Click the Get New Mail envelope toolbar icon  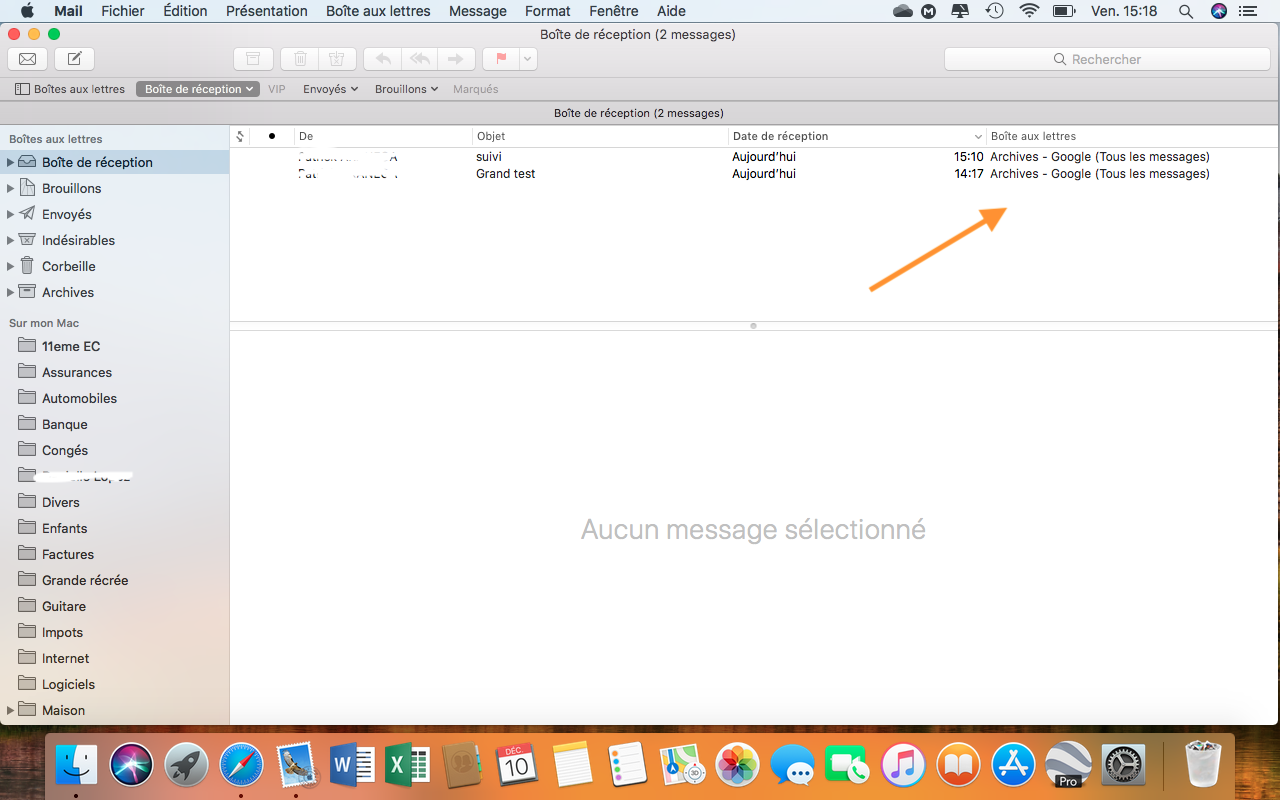tap(28, 59)
